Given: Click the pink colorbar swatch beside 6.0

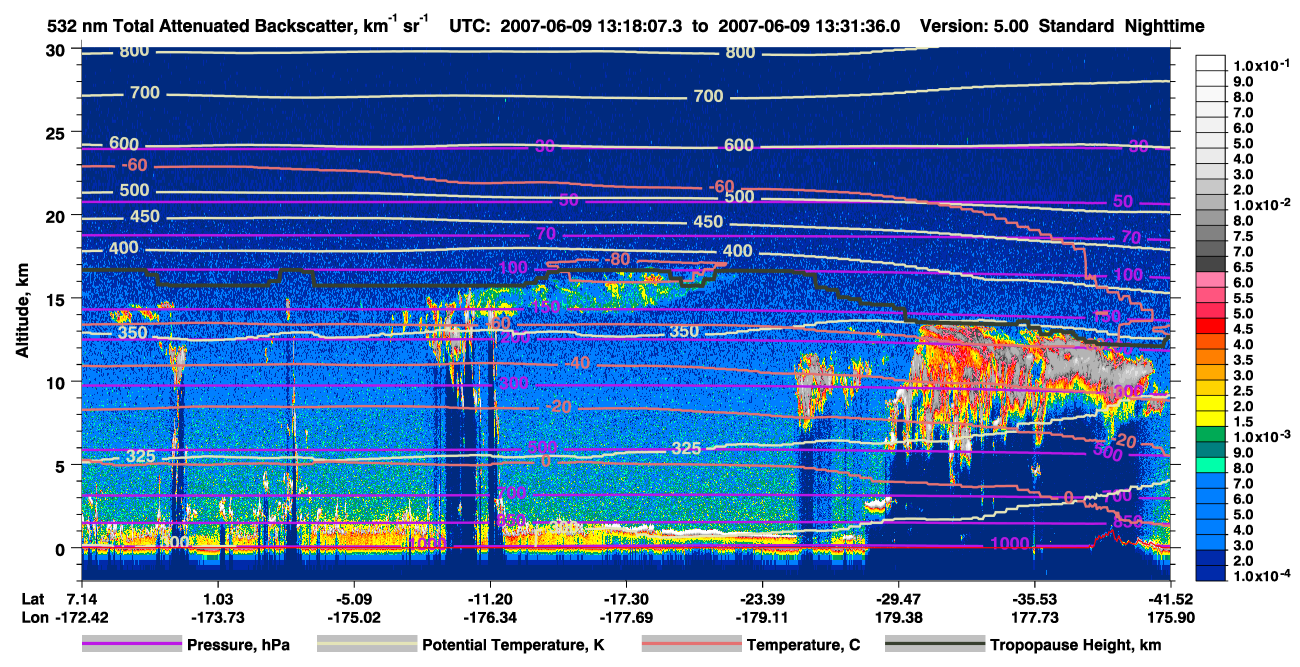Looking at the screenshot, I should click(x=1211, y=280).
